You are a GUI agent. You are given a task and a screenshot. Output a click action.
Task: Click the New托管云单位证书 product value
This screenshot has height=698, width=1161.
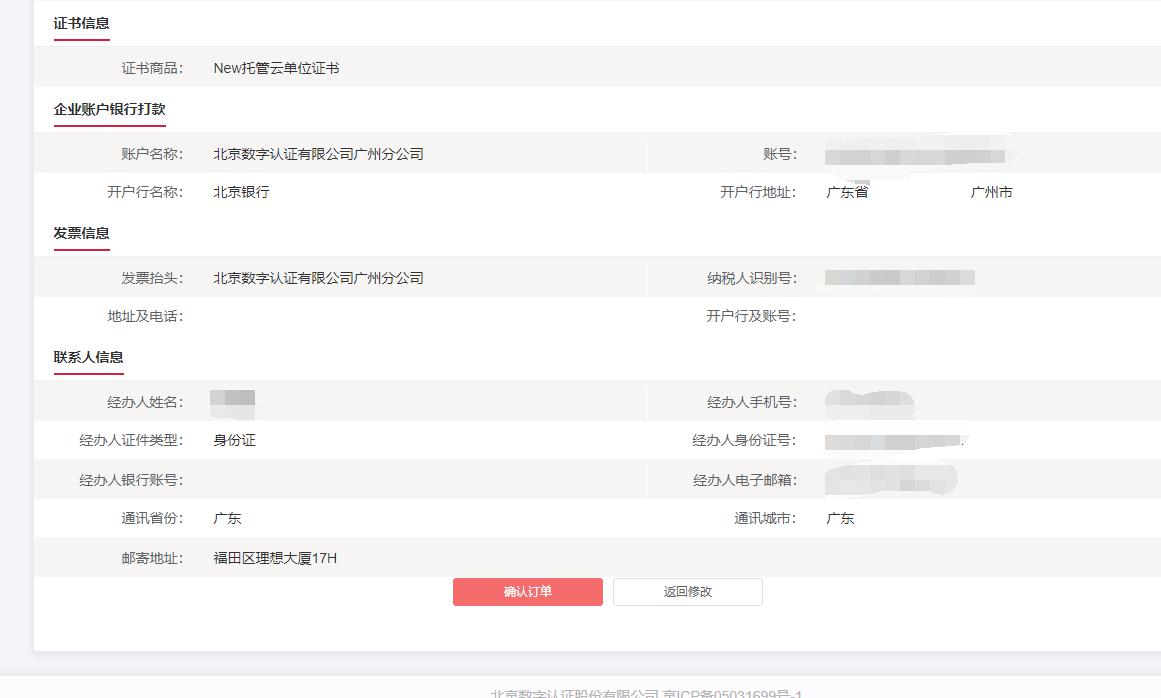coord(276,69)
